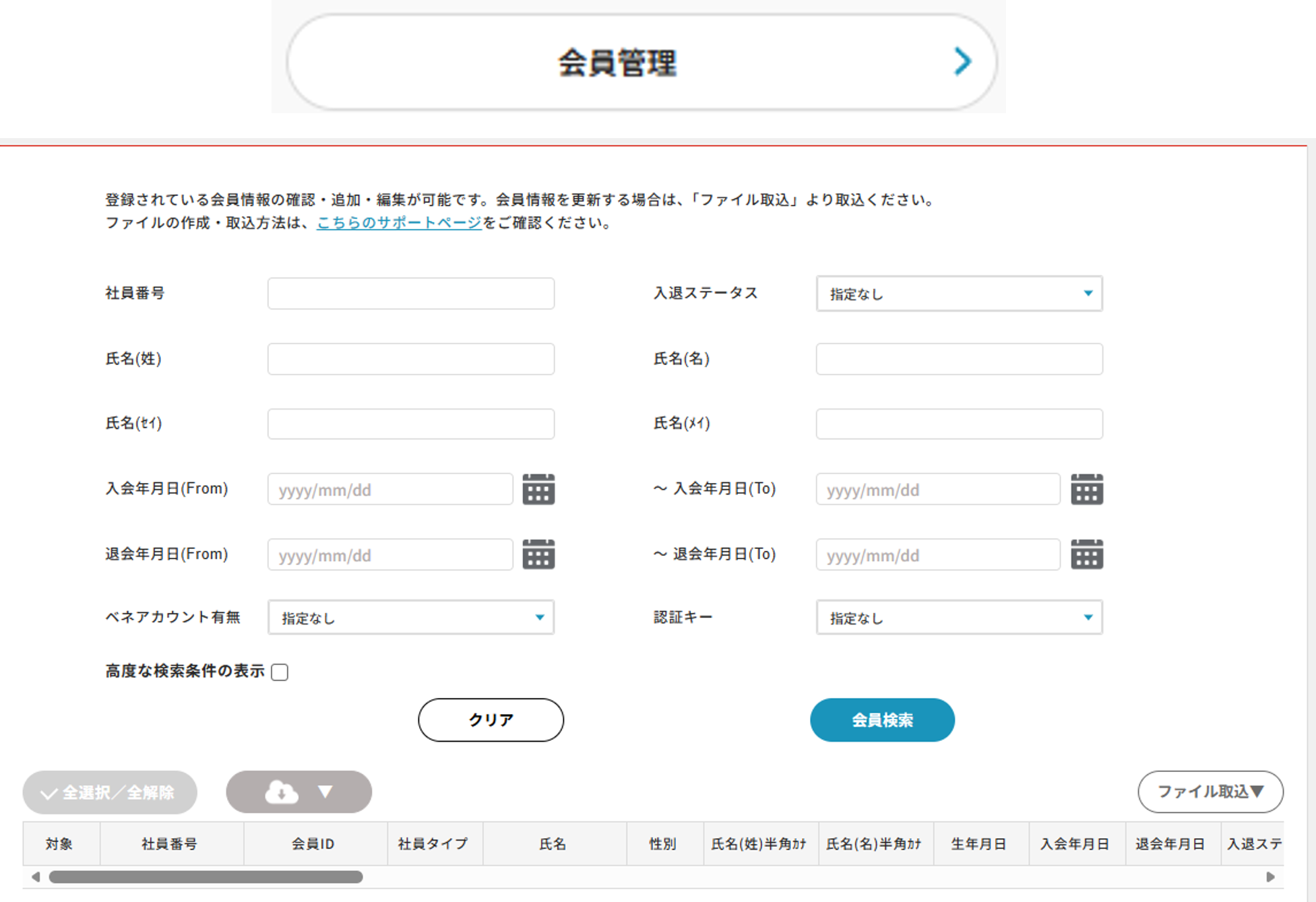Screen dimensions: 1316x902
Task: Click the 社員番号 column header
Action: click(169, 844)
